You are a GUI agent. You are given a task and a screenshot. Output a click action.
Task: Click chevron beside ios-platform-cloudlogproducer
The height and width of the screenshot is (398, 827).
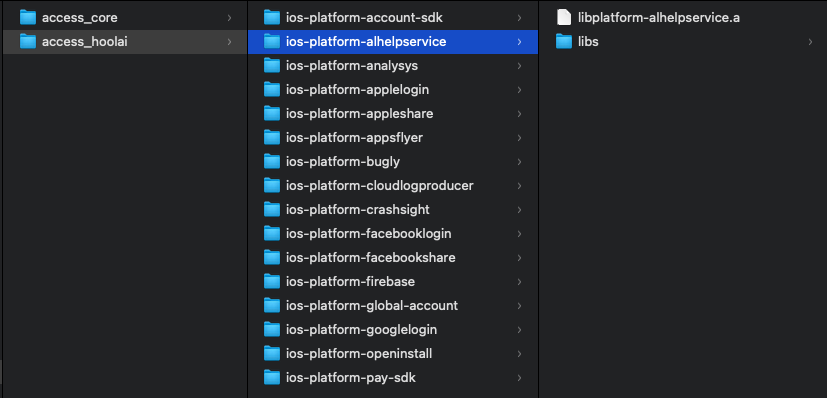pos(520,186)
